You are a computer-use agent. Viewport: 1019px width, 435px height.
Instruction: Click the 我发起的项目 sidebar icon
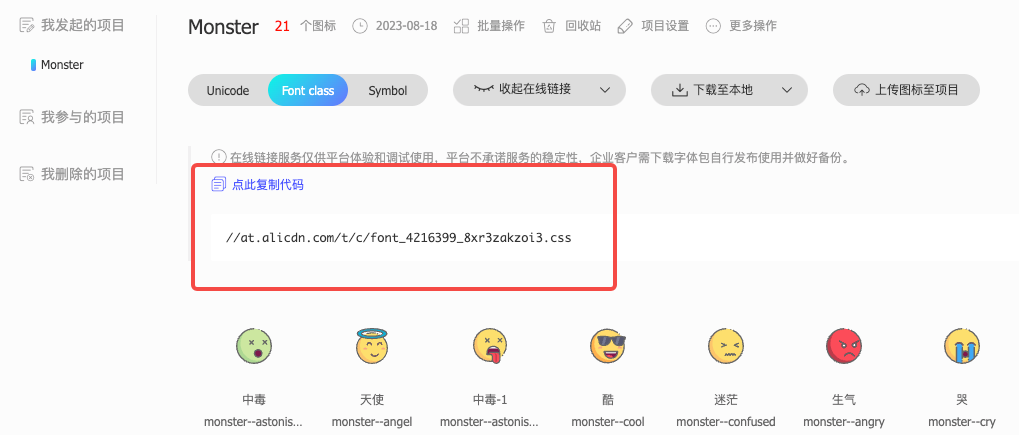[27, 25]
